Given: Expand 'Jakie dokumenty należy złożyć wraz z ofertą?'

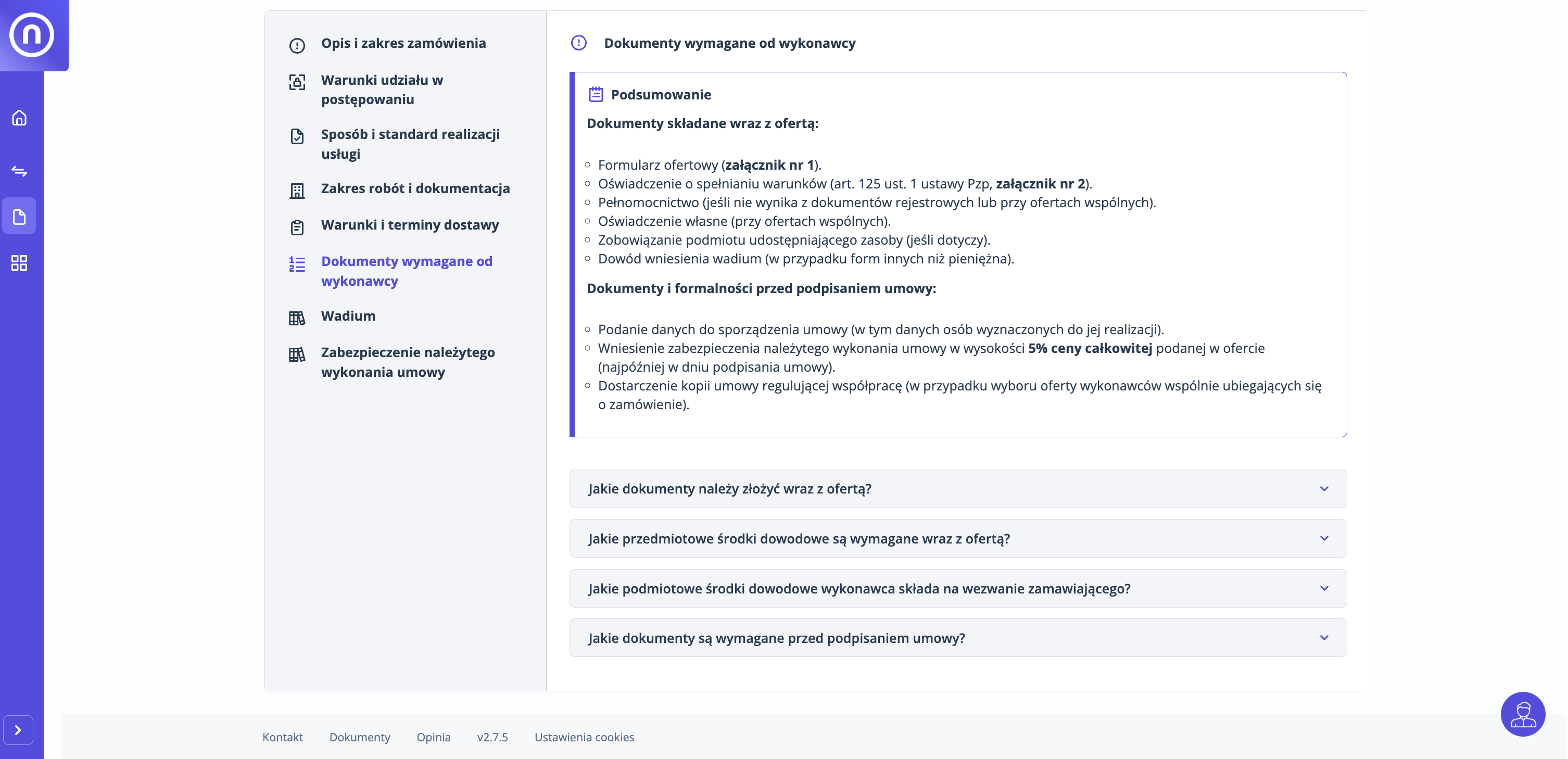Looking at the screenshot, I should pyautogui.click(x=957, y=489).
